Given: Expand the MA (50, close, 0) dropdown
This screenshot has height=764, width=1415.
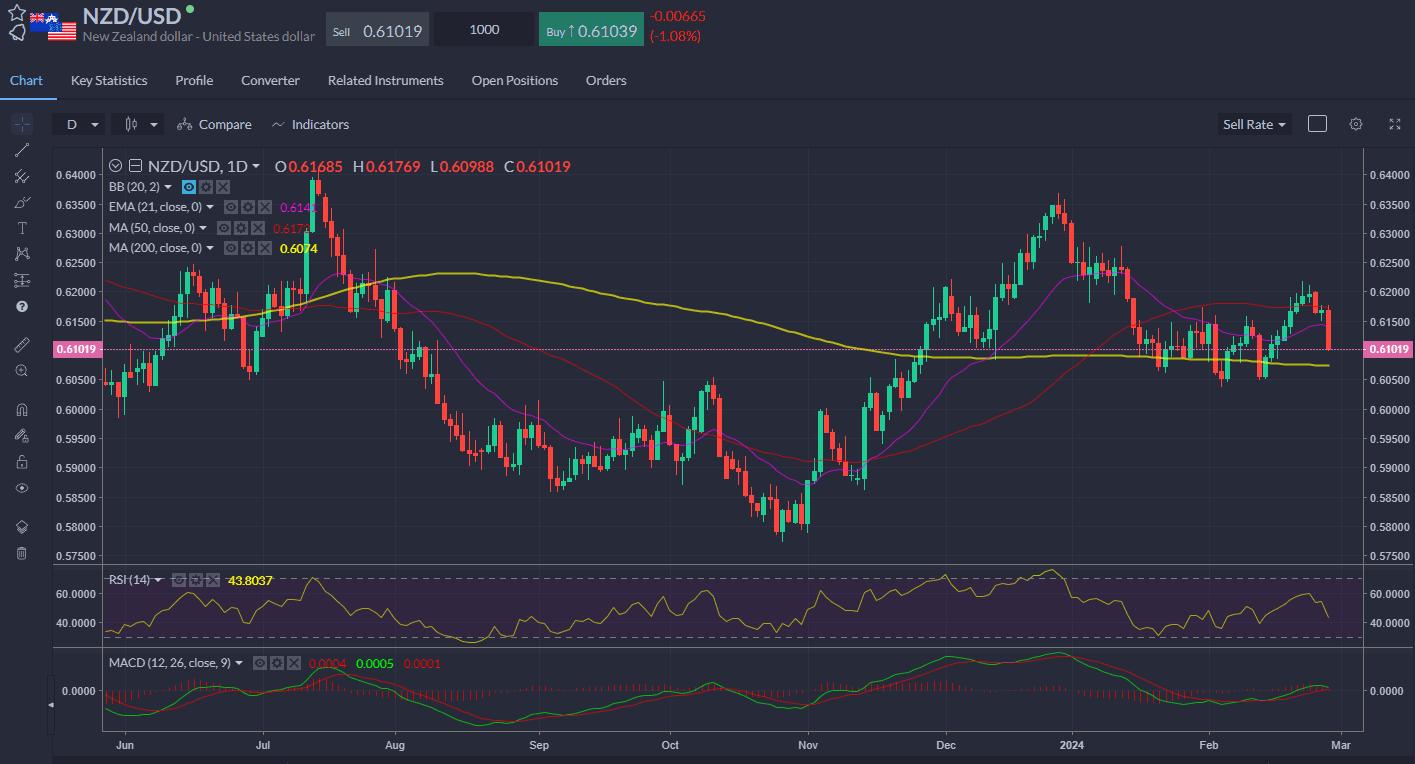Looking at the screenshot, I should coord(203,228).
